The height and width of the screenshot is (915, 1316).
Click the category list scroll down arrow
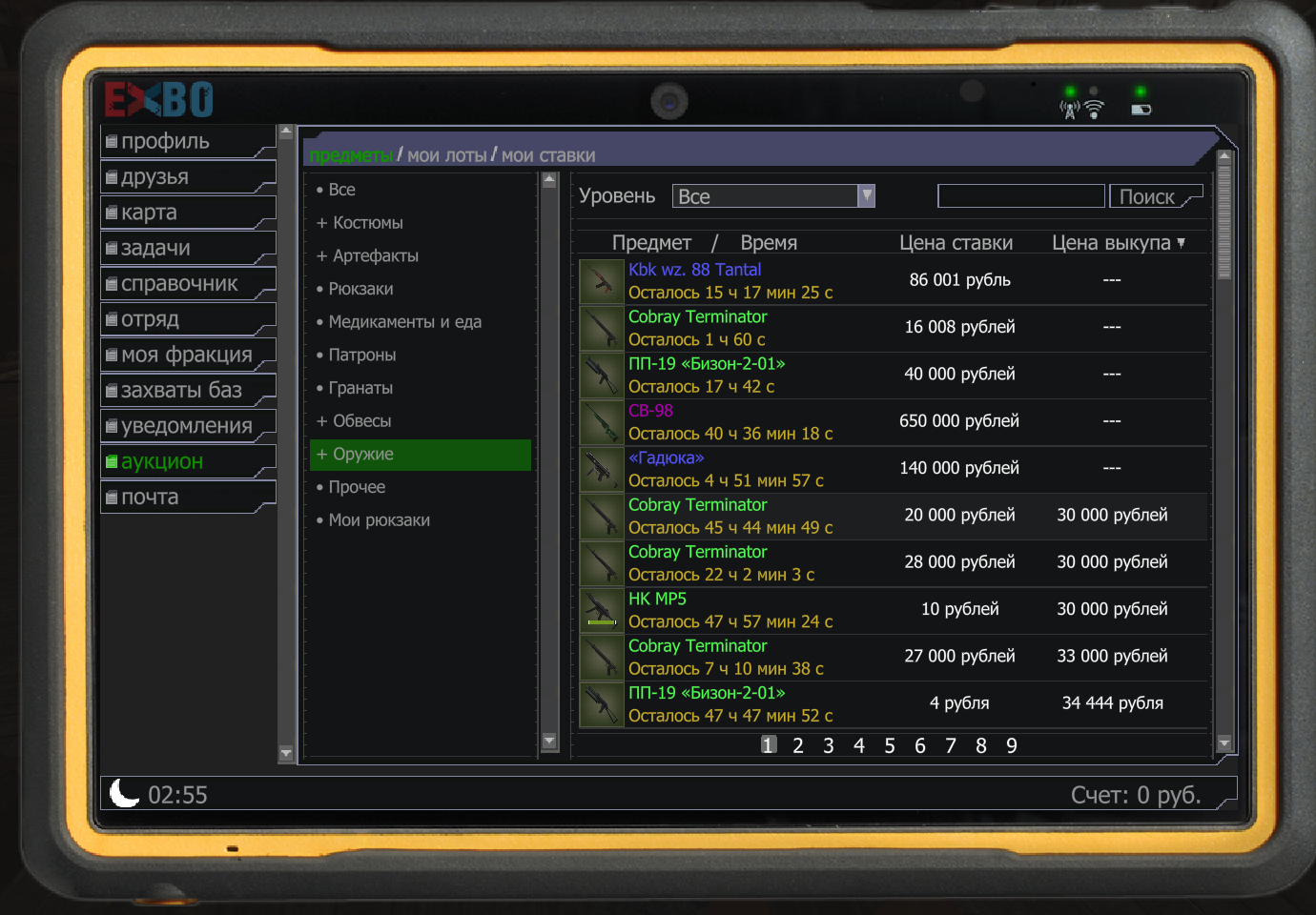pos(548,741)
